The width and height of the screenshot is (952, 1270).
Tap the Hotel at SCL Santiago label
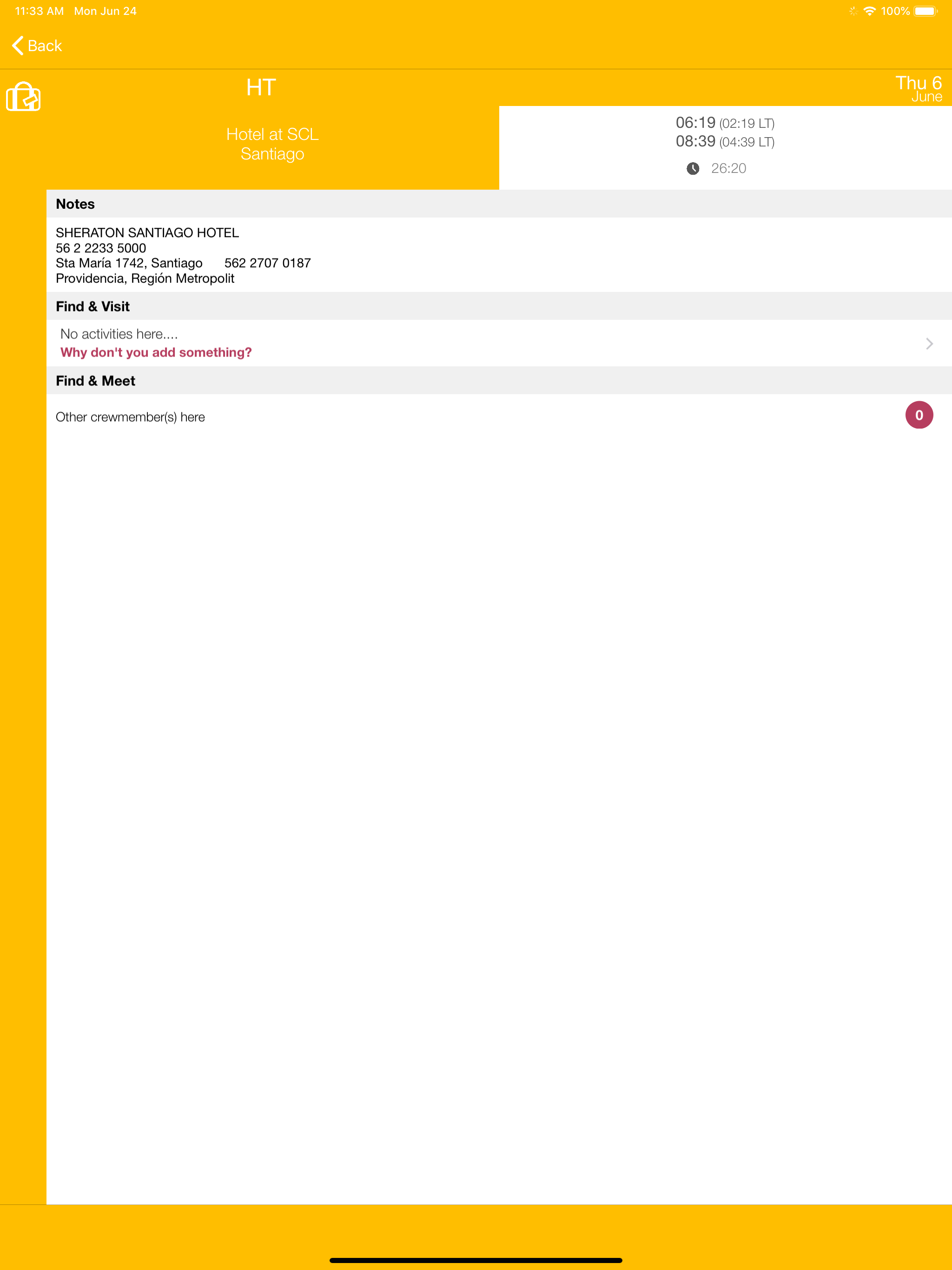pyautogui.click(x=272, y=144)
